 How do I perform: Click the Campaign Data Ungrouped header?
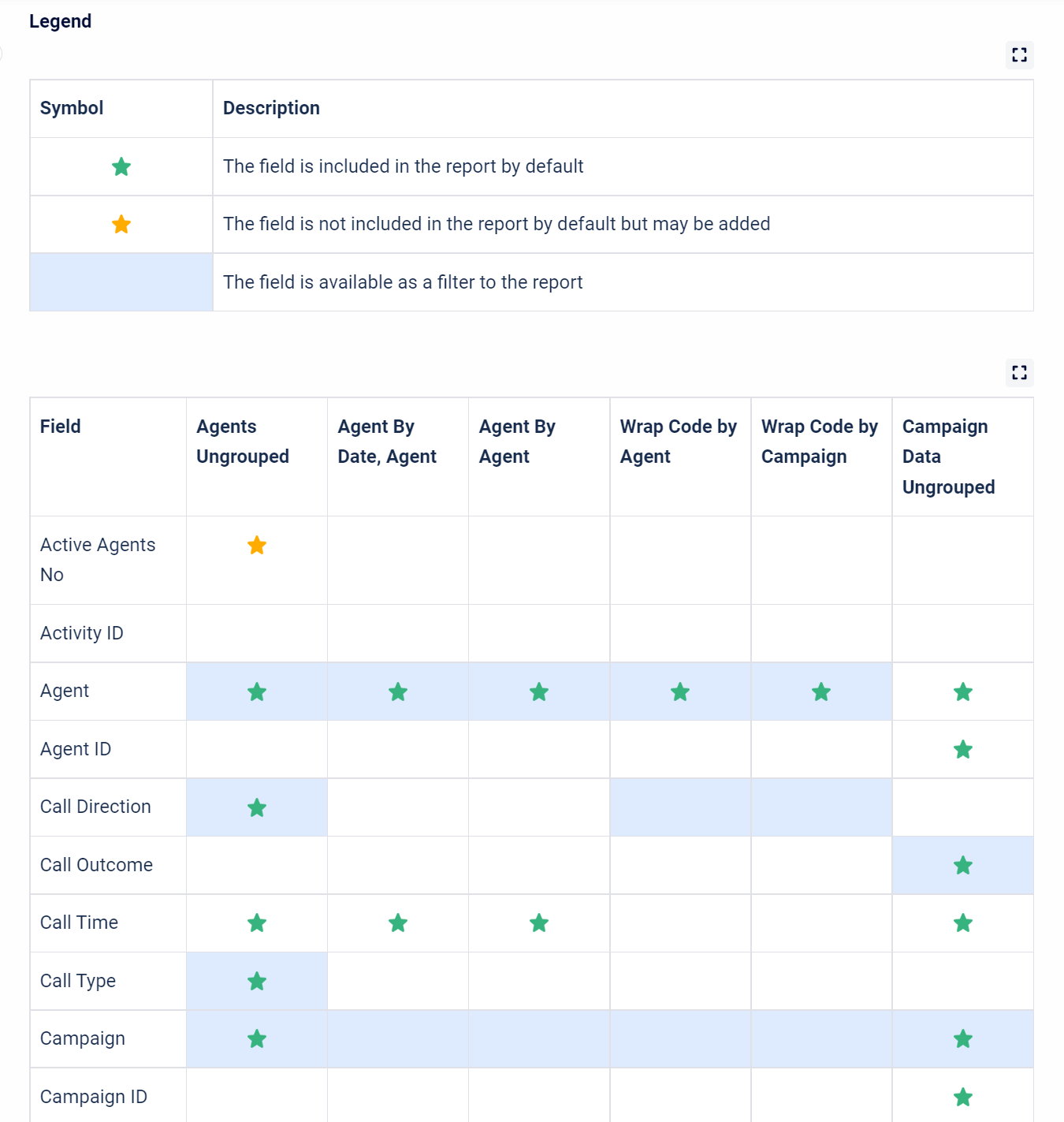tap(948, 457)
